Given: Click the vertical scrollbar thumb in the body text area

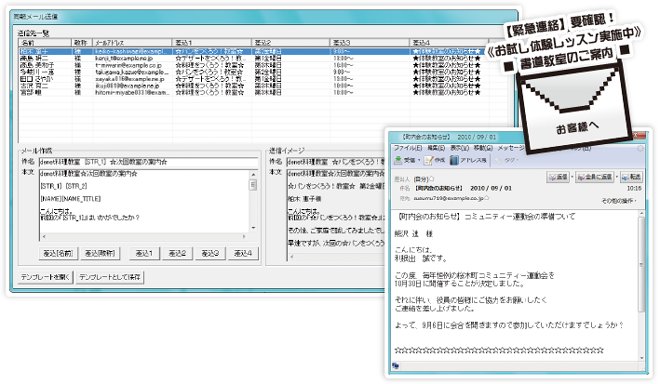Looking at the screenshot, I should click(x=253, y=185).
